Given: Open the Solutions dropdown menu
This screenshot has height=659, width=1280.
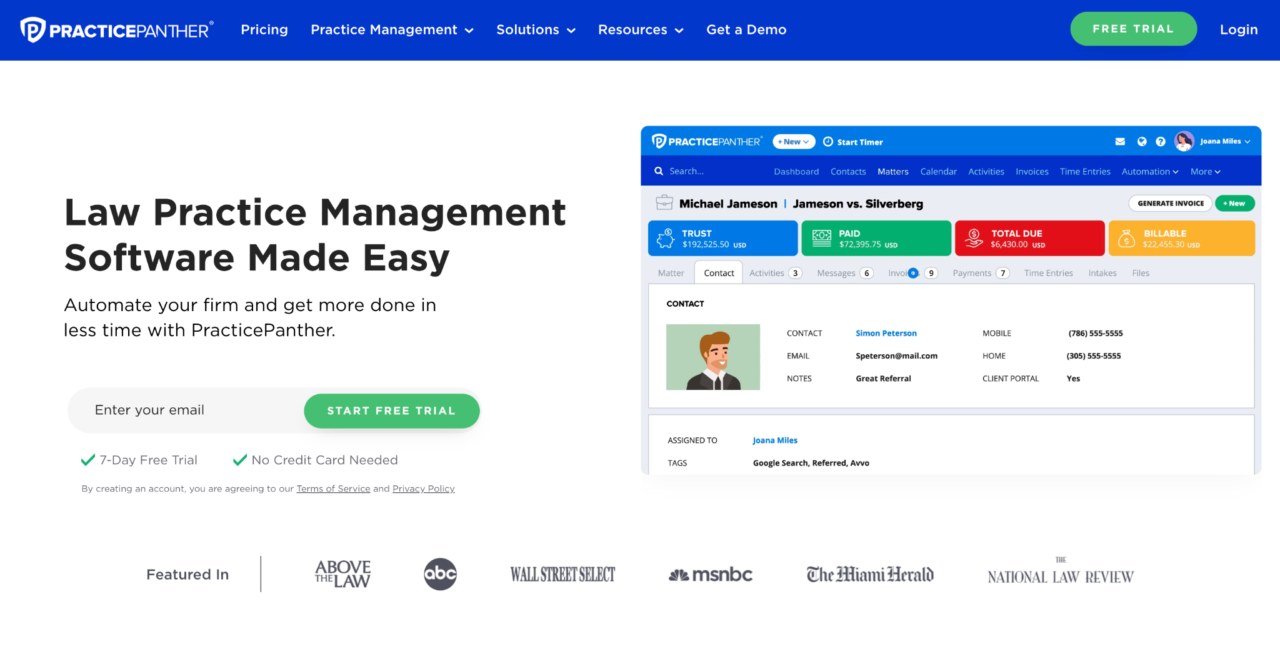Looking at the screenshot, I should (536, 30).
